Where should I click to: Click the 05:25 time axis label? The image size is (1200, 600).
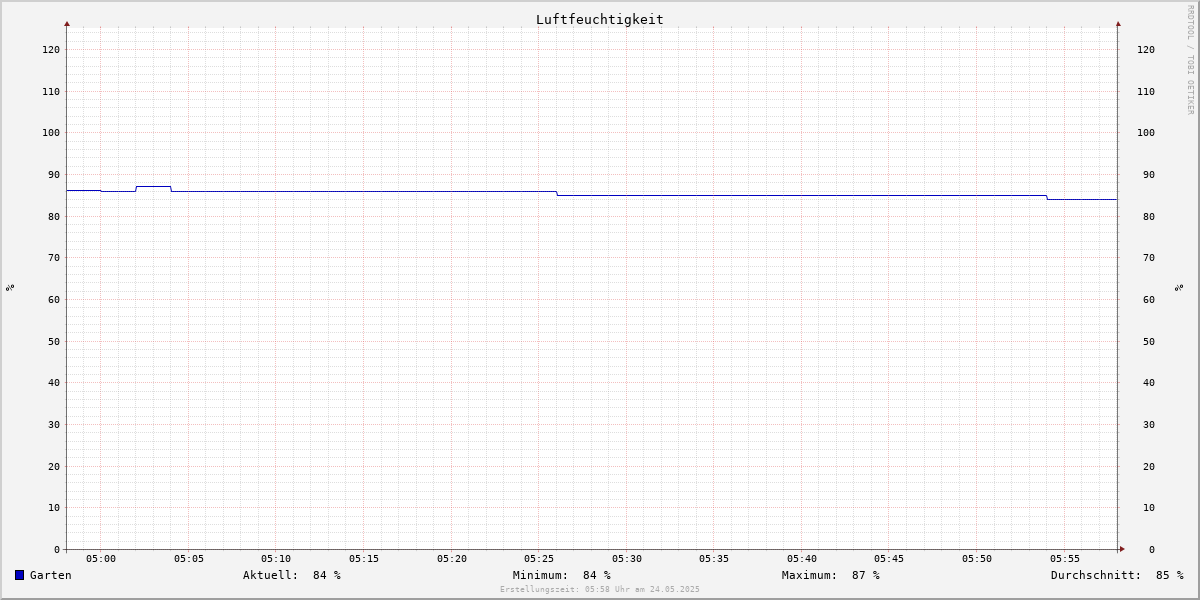[x=539, y=558]
